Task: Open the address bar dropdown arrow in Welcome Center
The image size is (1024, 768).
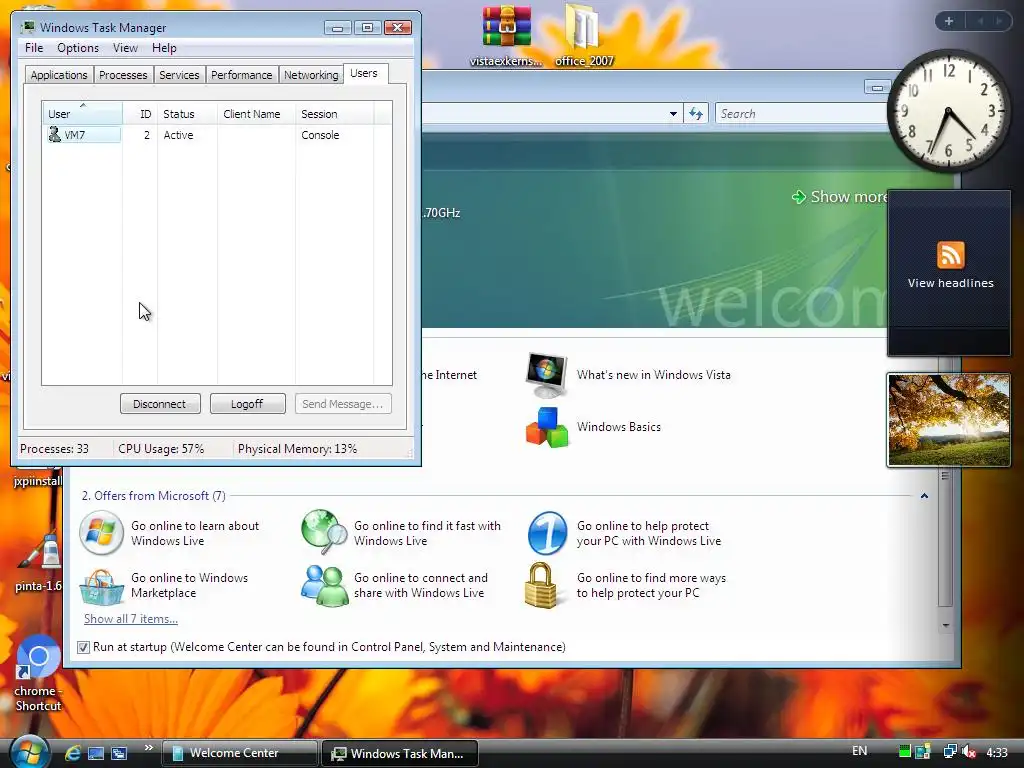Action: (x=673, y=114)
